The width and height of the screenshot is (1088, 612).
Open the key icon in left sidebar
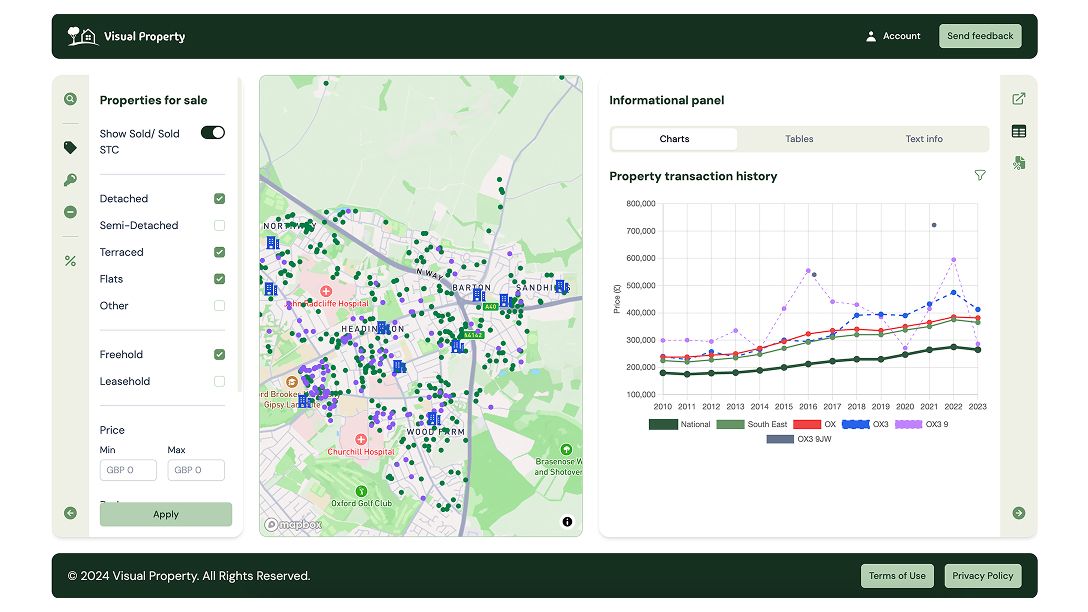[70, 180]
